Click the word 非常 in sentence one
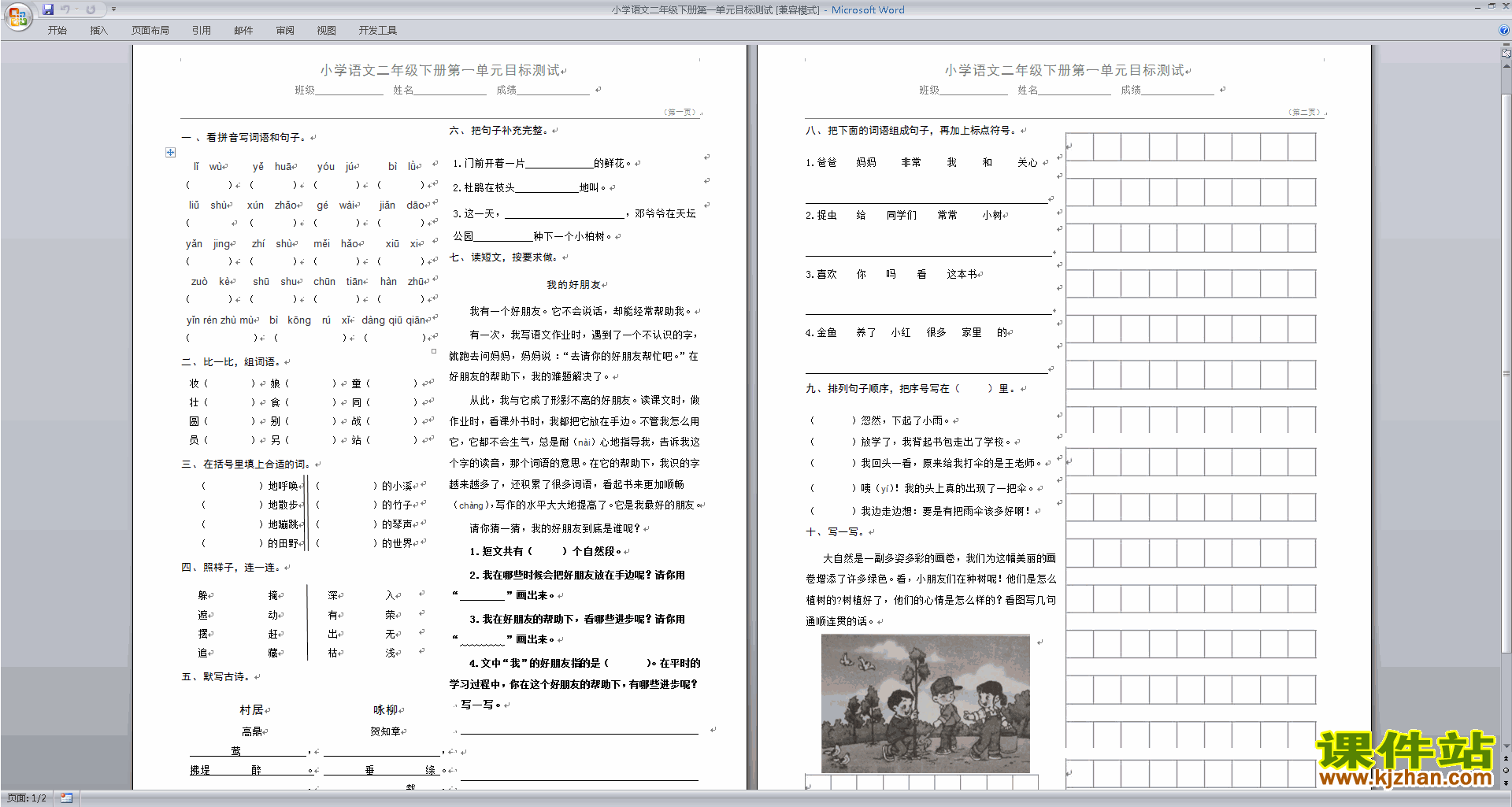Screen dimensions: 1512x807 pos(911,163)
